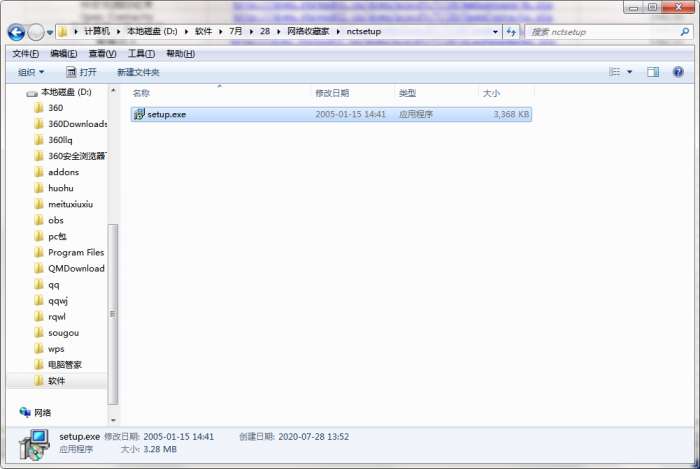
Task: Select 28 in the address breadcrumb
Action: [265, 31]
